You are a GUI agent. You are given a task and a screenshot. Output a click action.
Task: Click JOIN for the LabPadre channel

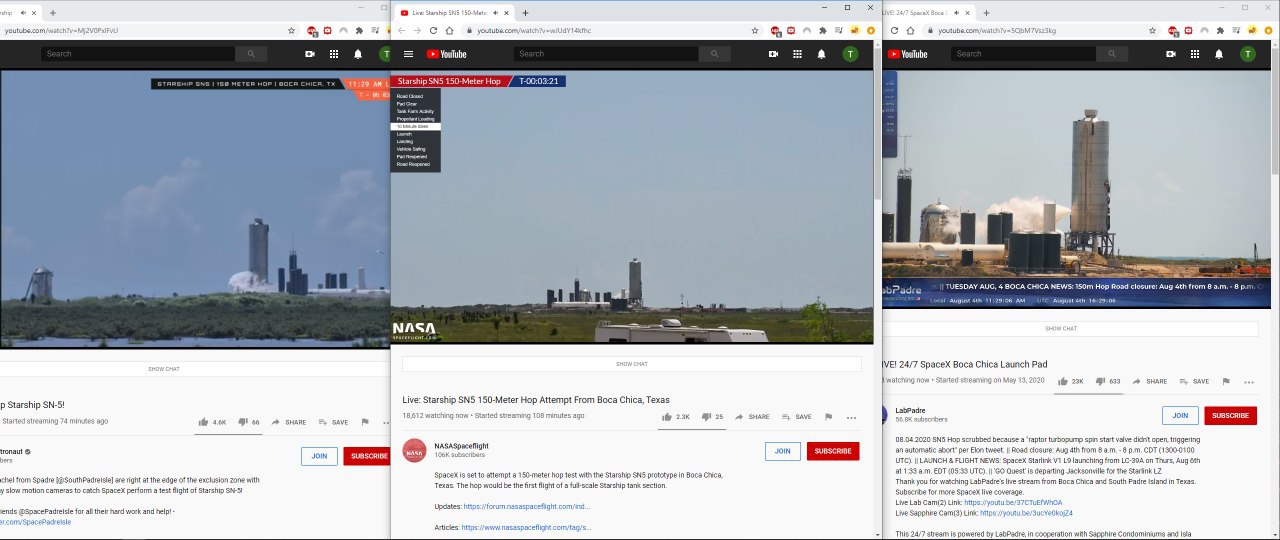1180,416
